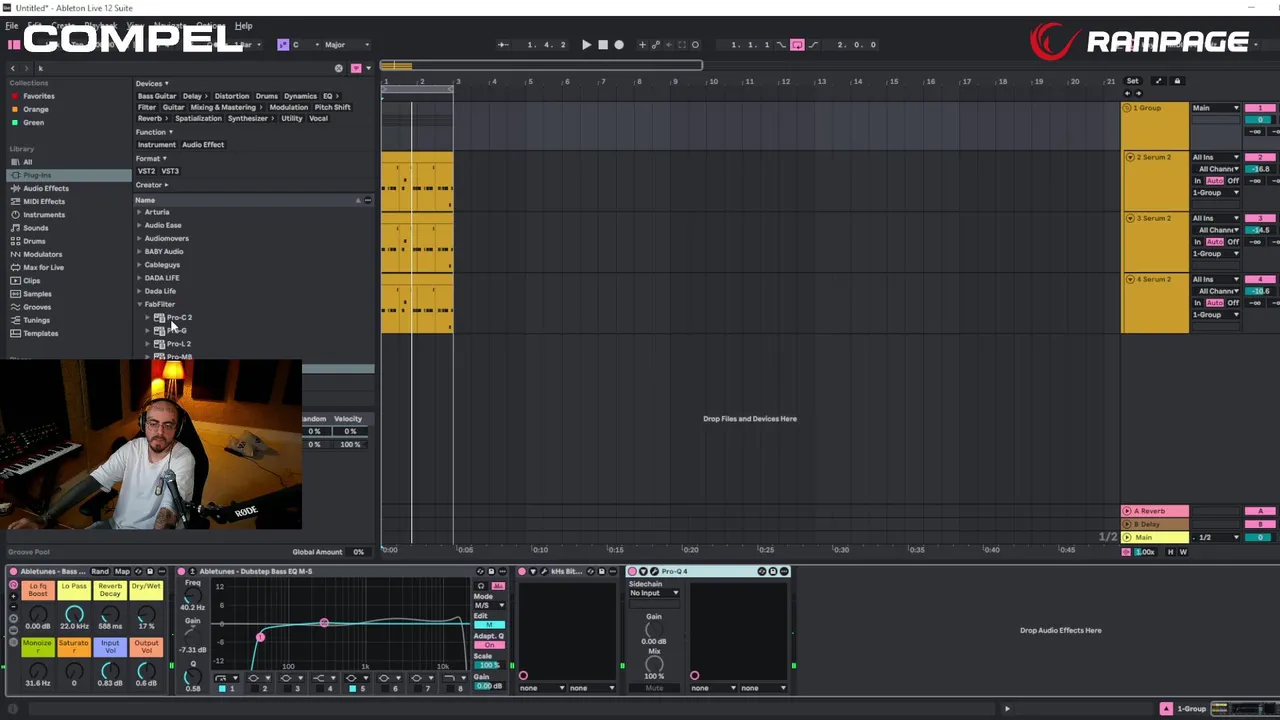Viewport: 1280px width, 720px height.
Task: Click the pink browser filter toggle icon
Action: pos(355,68)
